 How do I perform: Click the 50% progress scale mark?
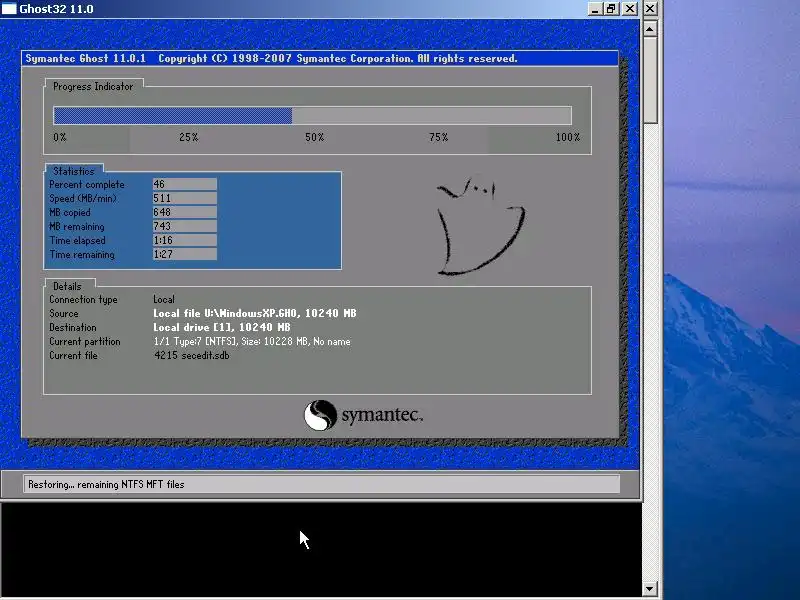tap(314, 137)
